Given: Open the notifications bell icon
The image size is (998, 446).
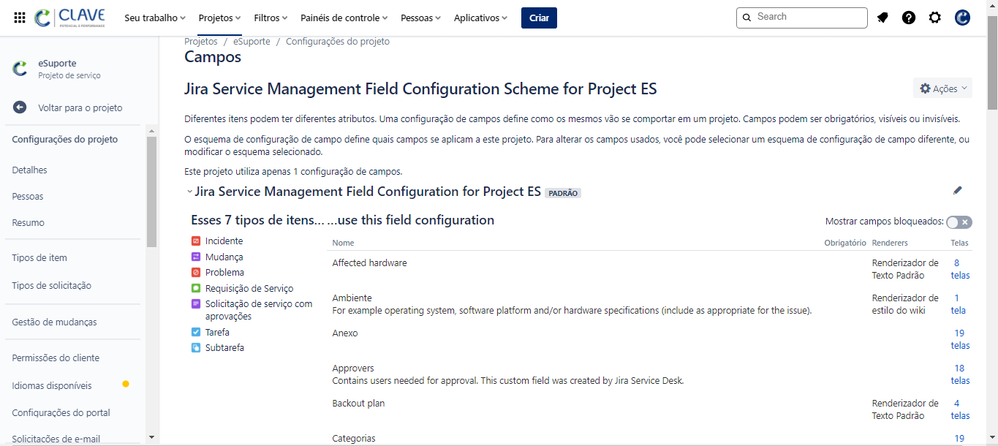Looking at the screenshot, I should [882, 18].
